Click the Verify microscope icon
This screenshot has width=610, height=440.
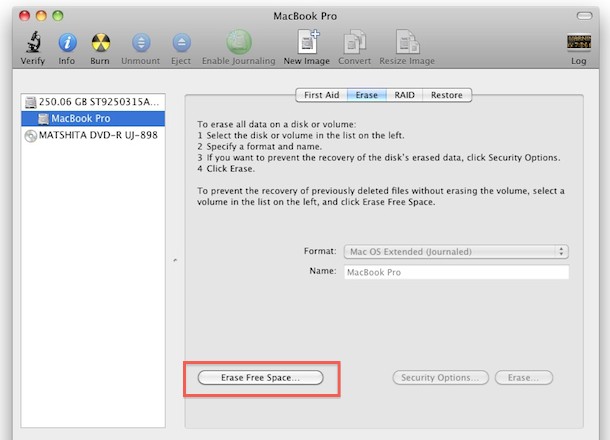(x=33, y=42)
